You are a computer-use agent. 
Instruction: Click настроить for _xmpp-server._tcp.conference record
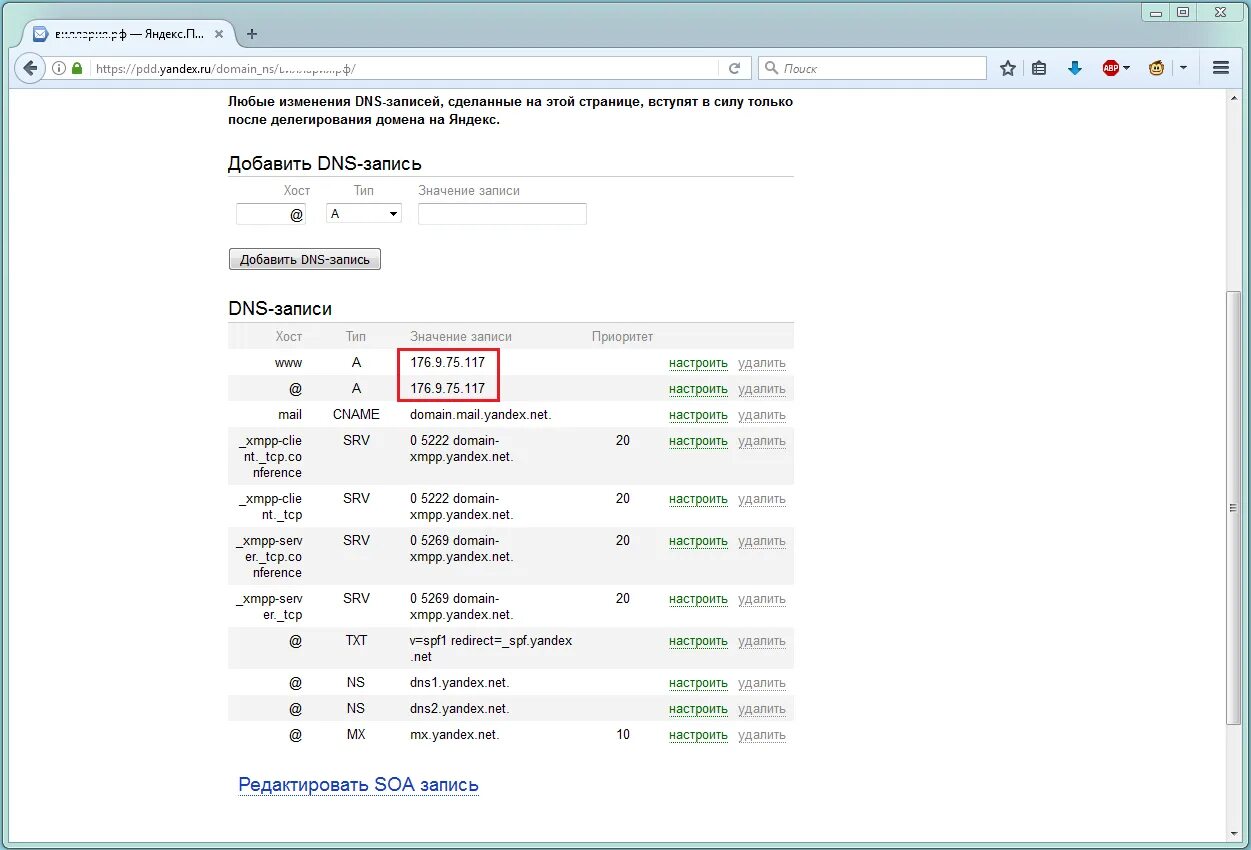click(x=698, y=541)
